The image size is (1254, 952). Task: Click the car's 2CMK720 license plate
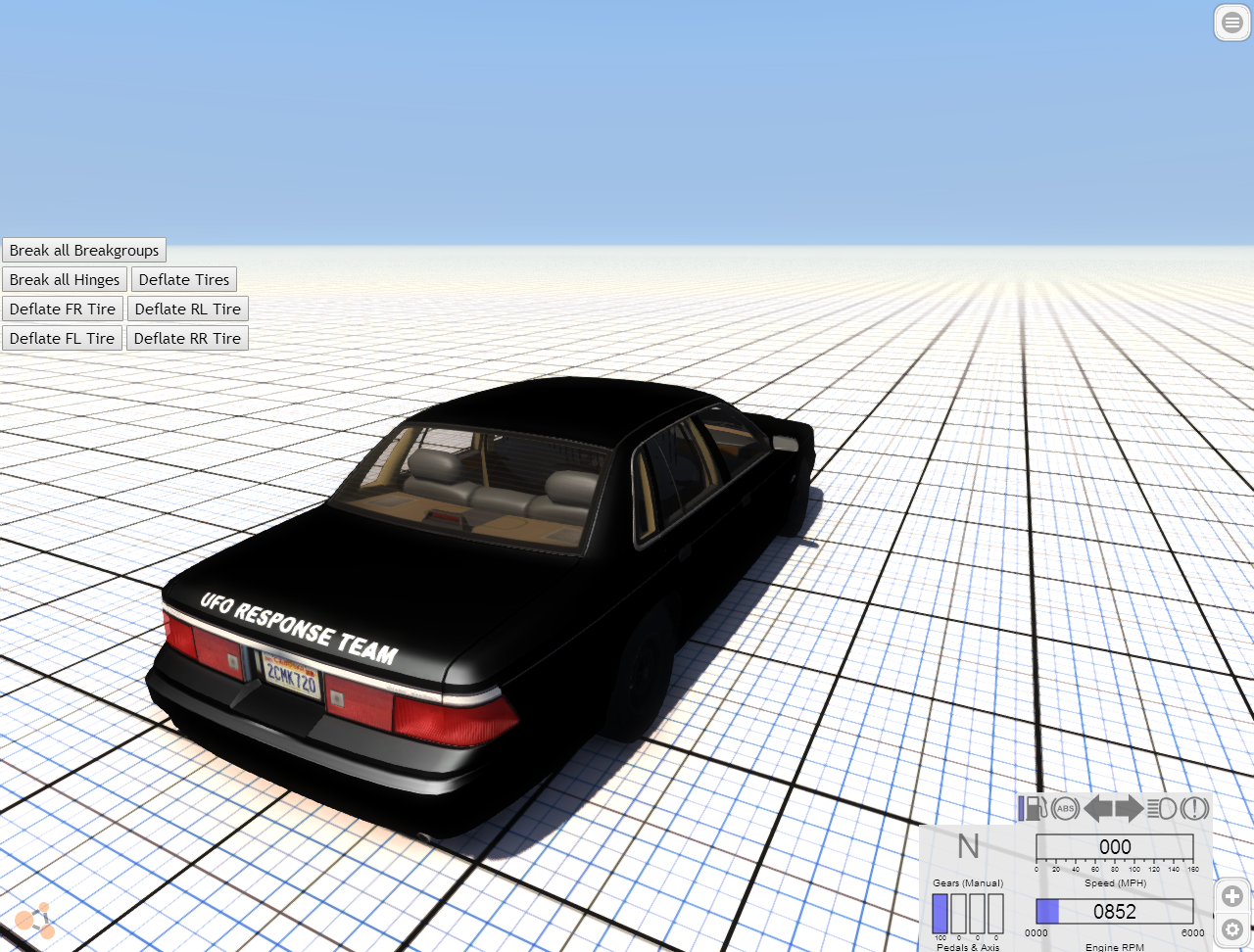(x=291, y=676)
